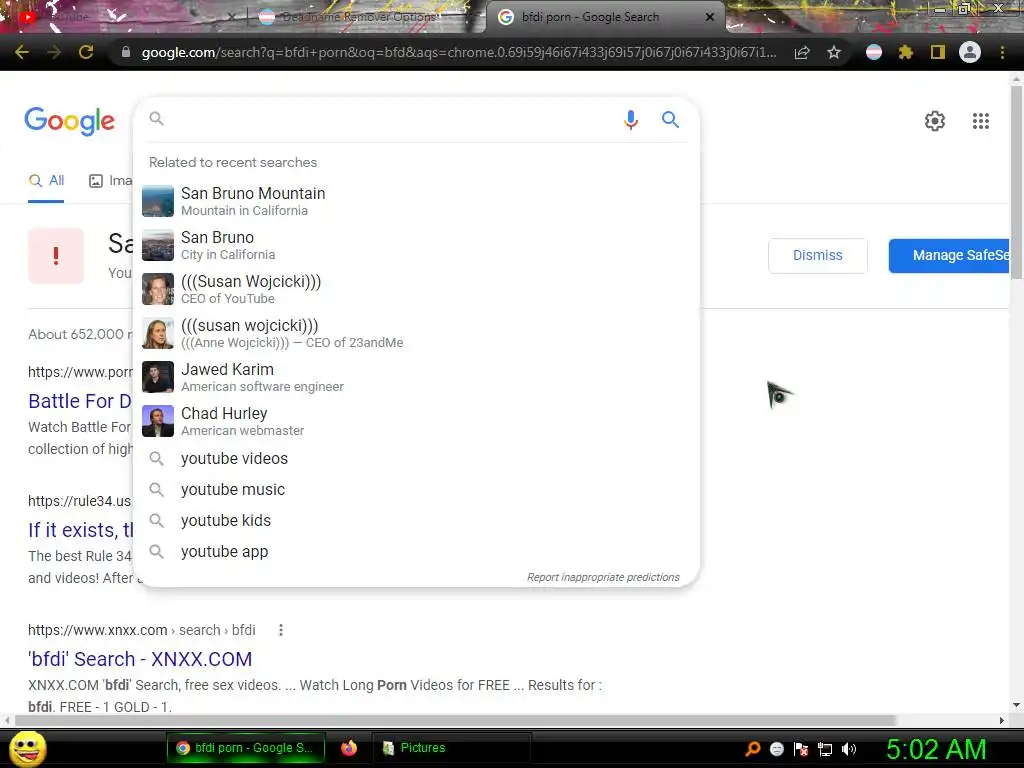The image size is (1024, 768).
Task: Bookmark this page with the star icon
Action: tap(834, 52)
